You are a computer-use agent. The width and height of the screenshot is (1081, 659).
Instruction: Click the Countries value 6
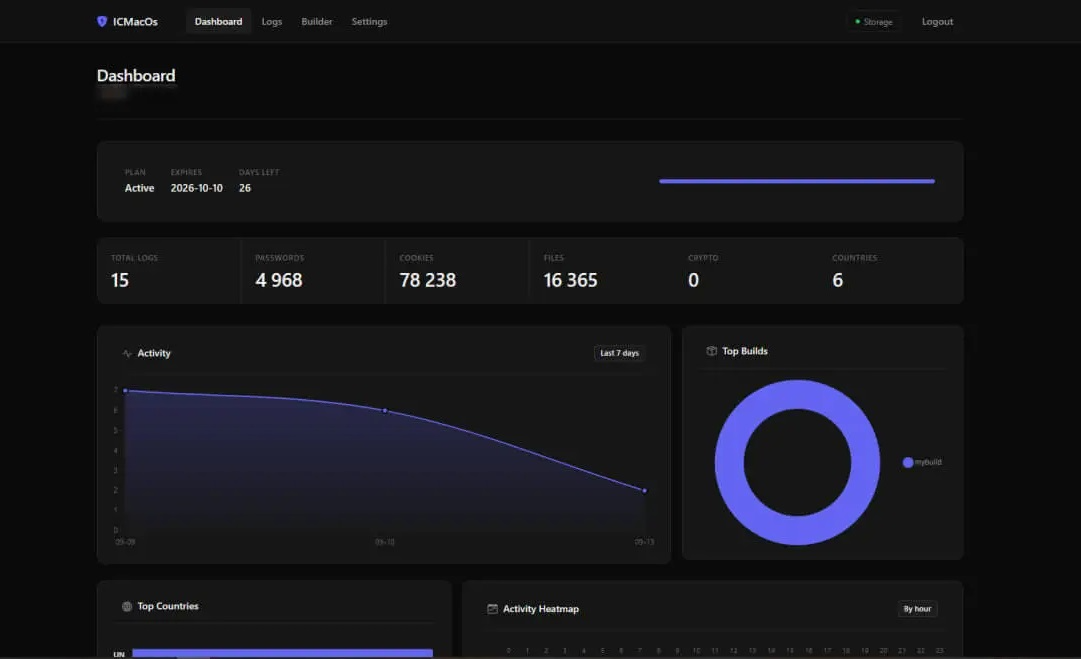click(838, 281)
